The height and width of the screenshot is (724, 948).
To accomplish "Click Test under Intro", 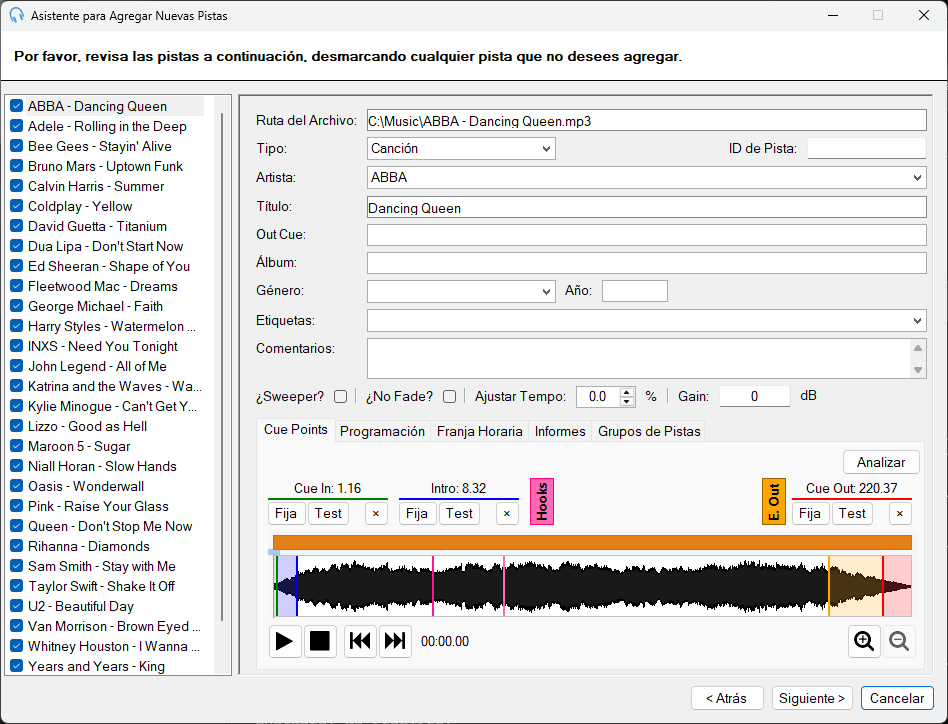I will click(x=459, y=514).
